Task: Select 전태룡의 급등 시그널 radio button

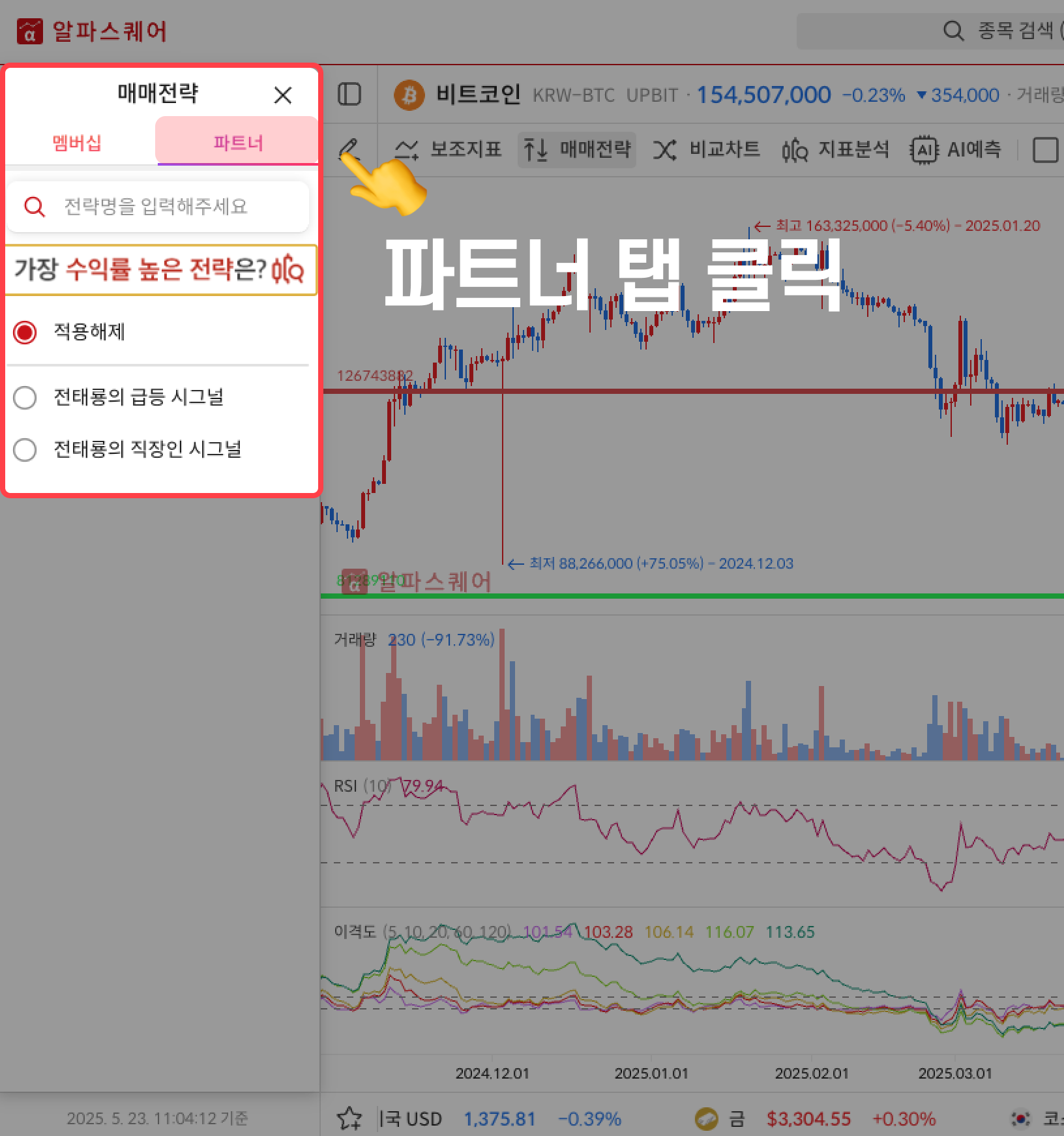Action: [x=25, y=397]
